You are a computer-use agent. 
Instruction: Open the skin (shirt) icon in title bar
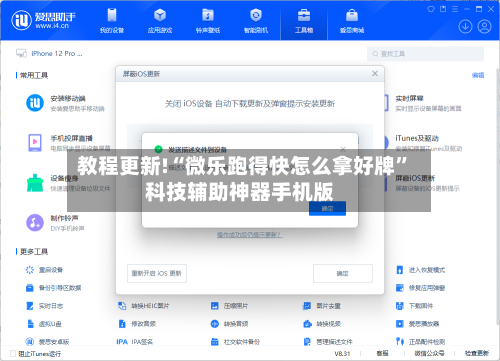pyautogui.click(x=431, y=9)
